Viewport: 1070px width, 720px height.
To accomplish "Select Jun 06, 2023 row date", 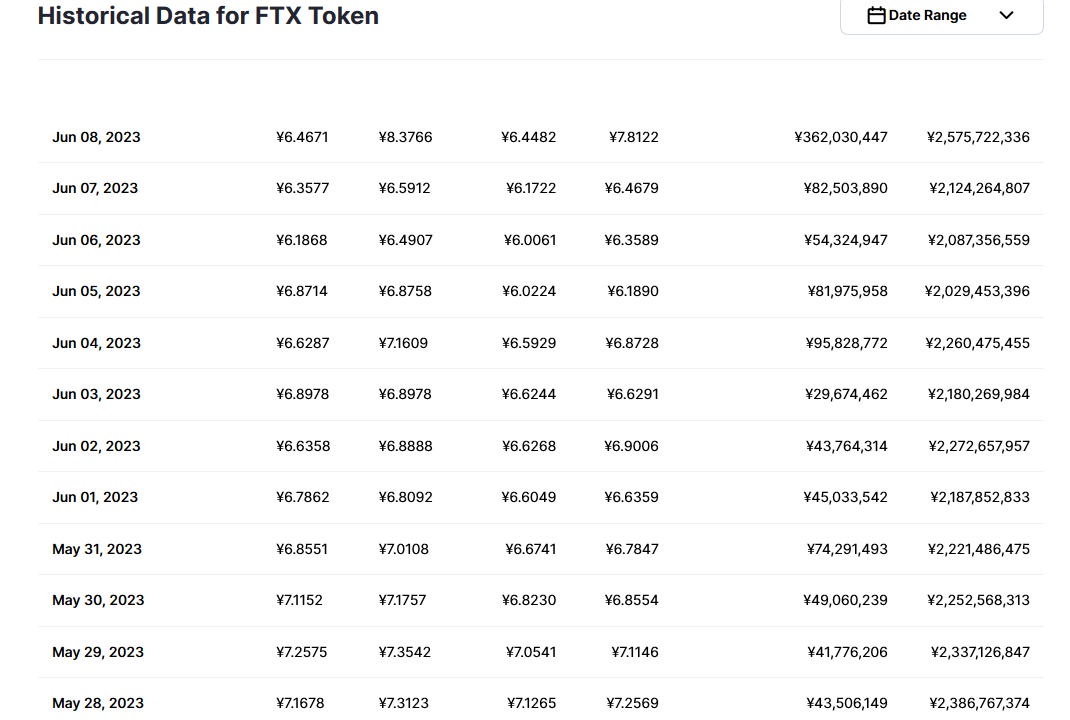I will 96,240.
